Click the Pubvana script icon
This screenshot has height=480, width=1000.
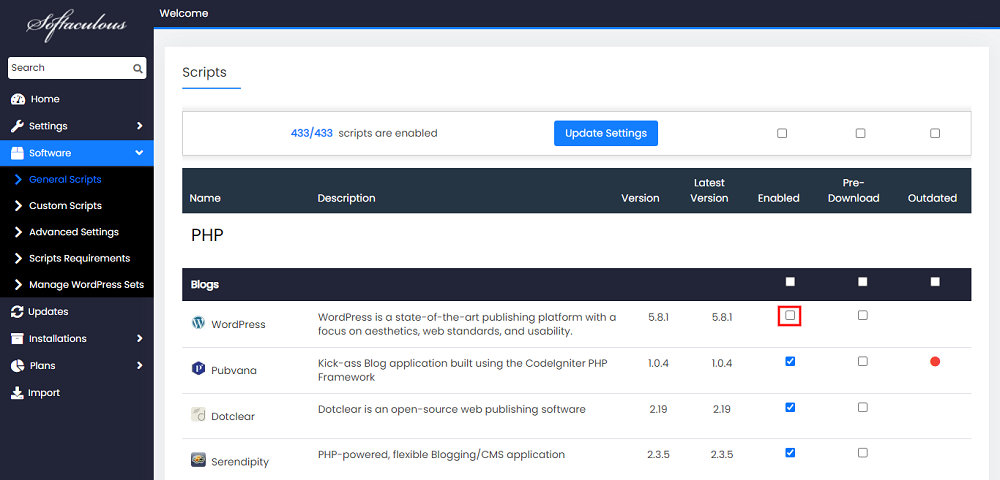(x=198, y=369)
